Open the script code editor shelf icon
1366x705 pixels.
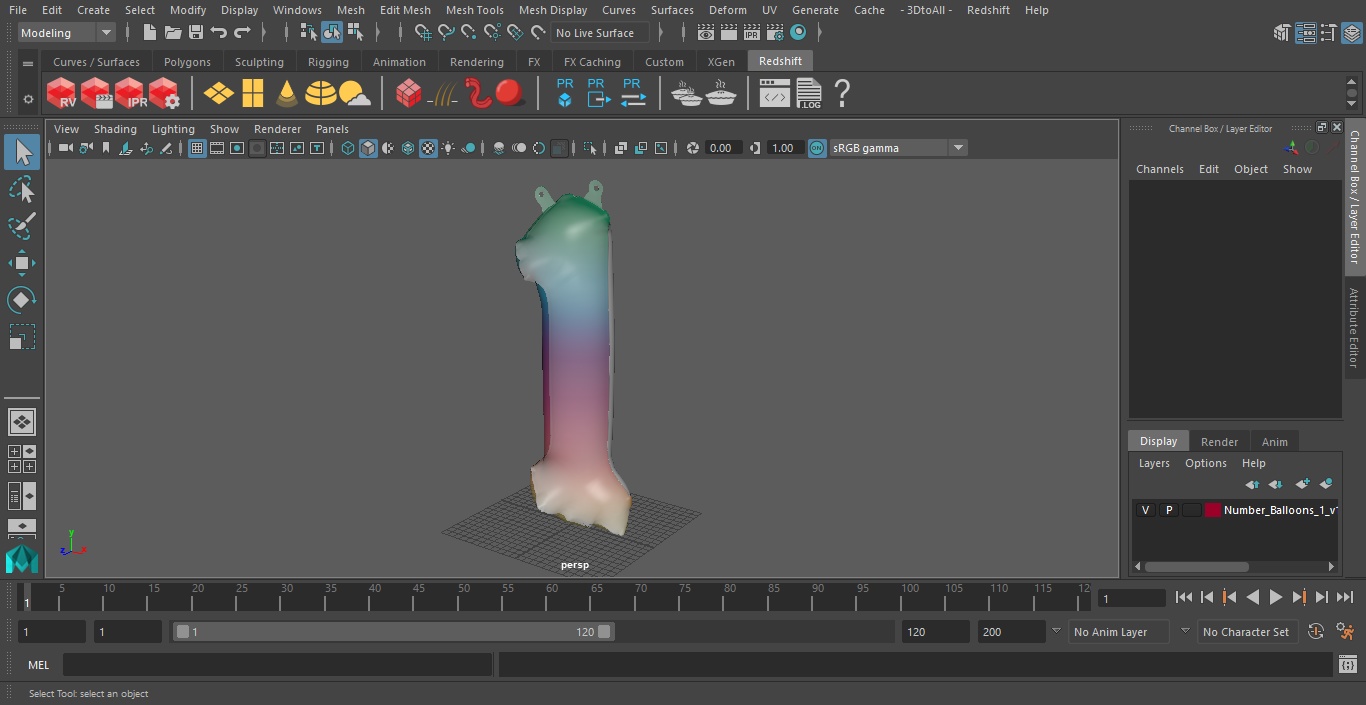point(775,94)
